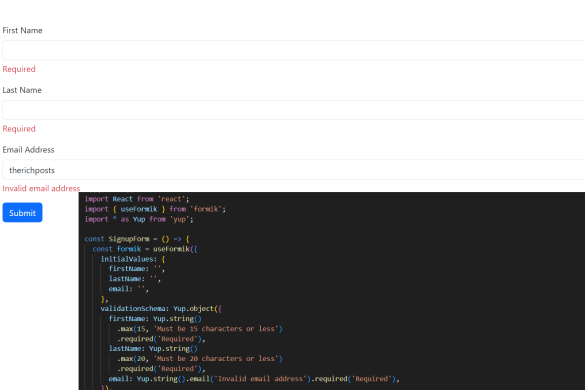Click the First Name label
The height and width of the screenshot is (390, 585).
pos(22,31)
